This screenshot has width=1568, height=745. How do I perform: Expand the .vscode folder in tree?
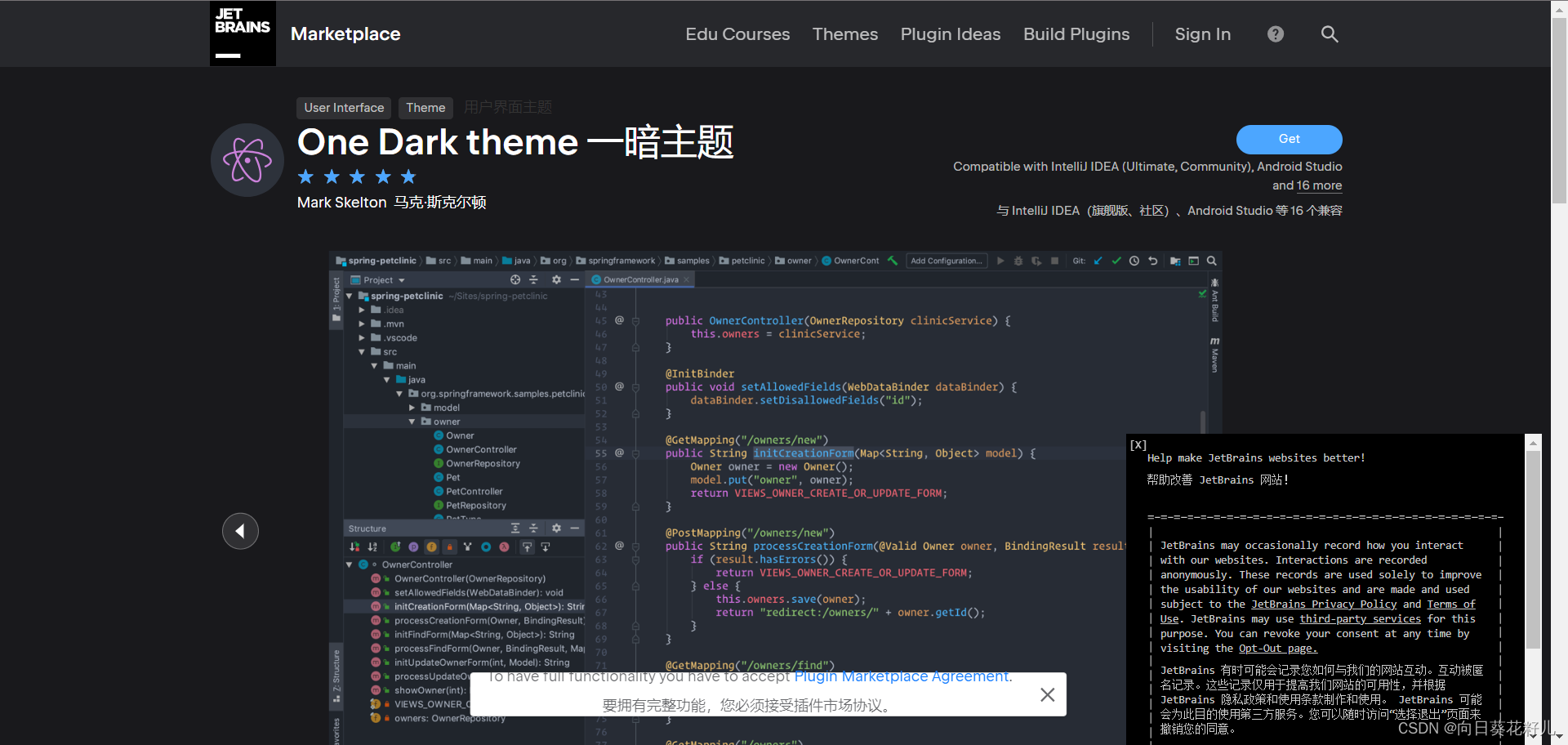362,338
